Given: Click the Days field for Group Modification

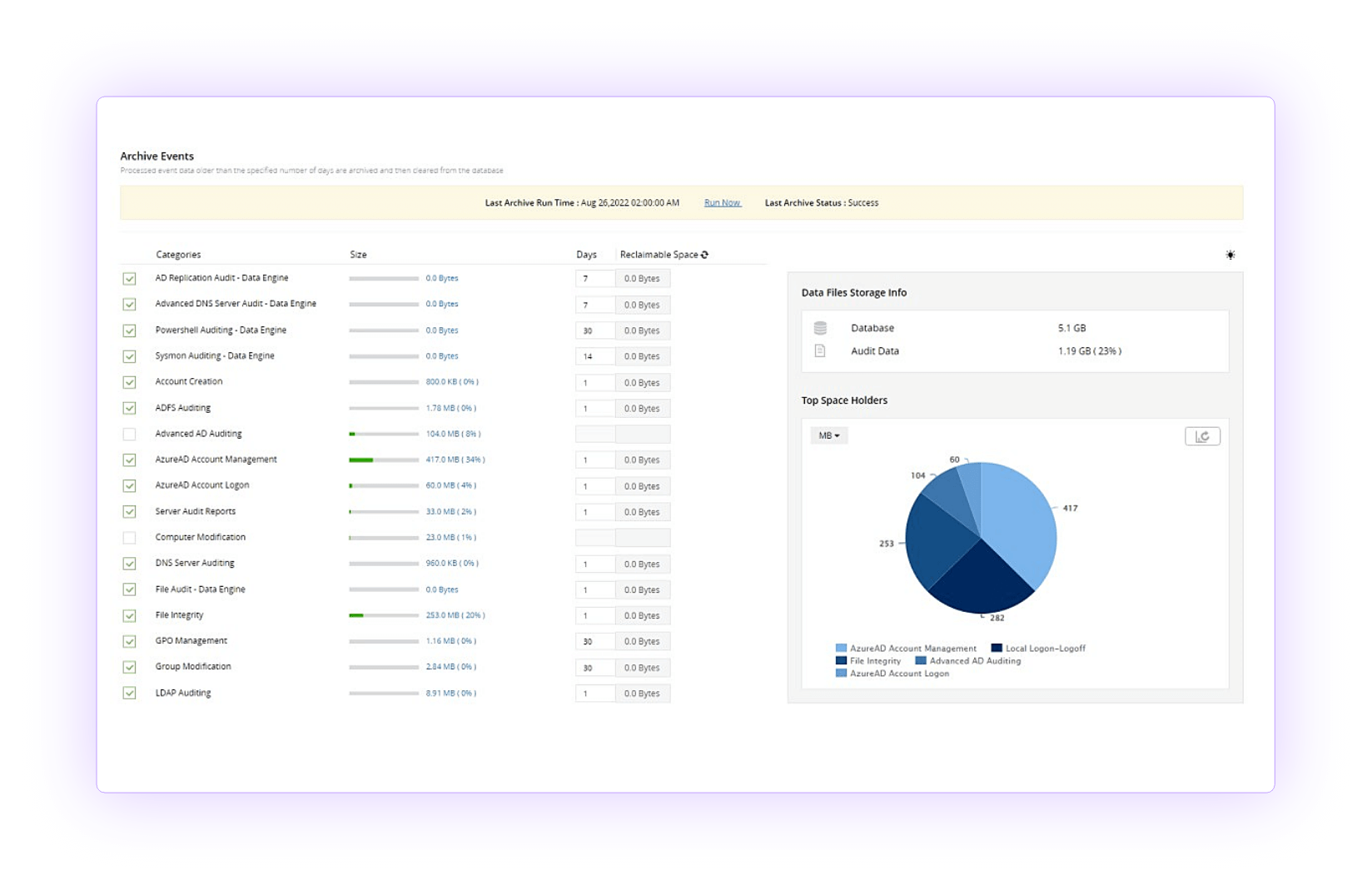Looking at the screenshot, I should (595, 668).
